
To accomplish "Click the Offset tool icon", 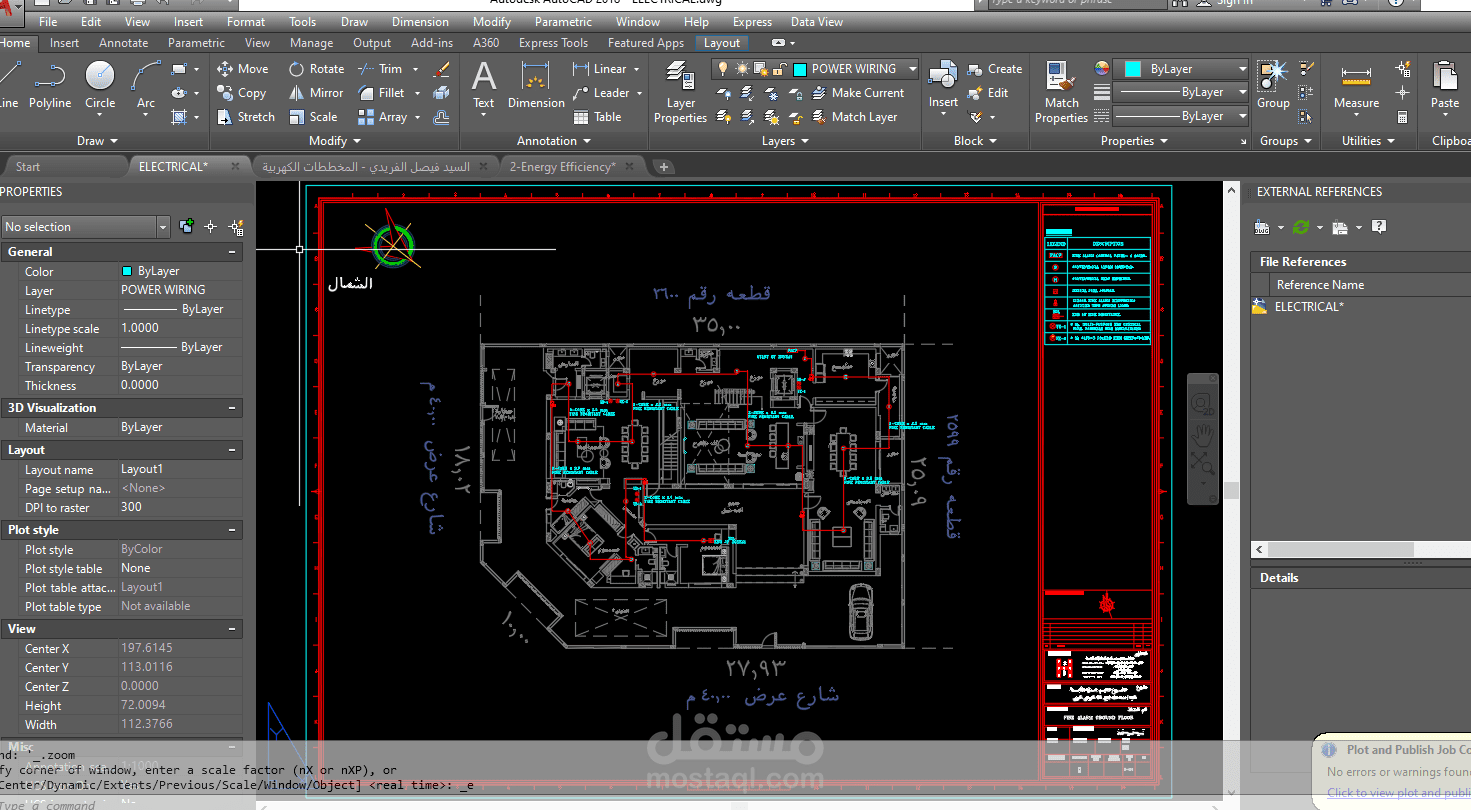I will point(441,117).
